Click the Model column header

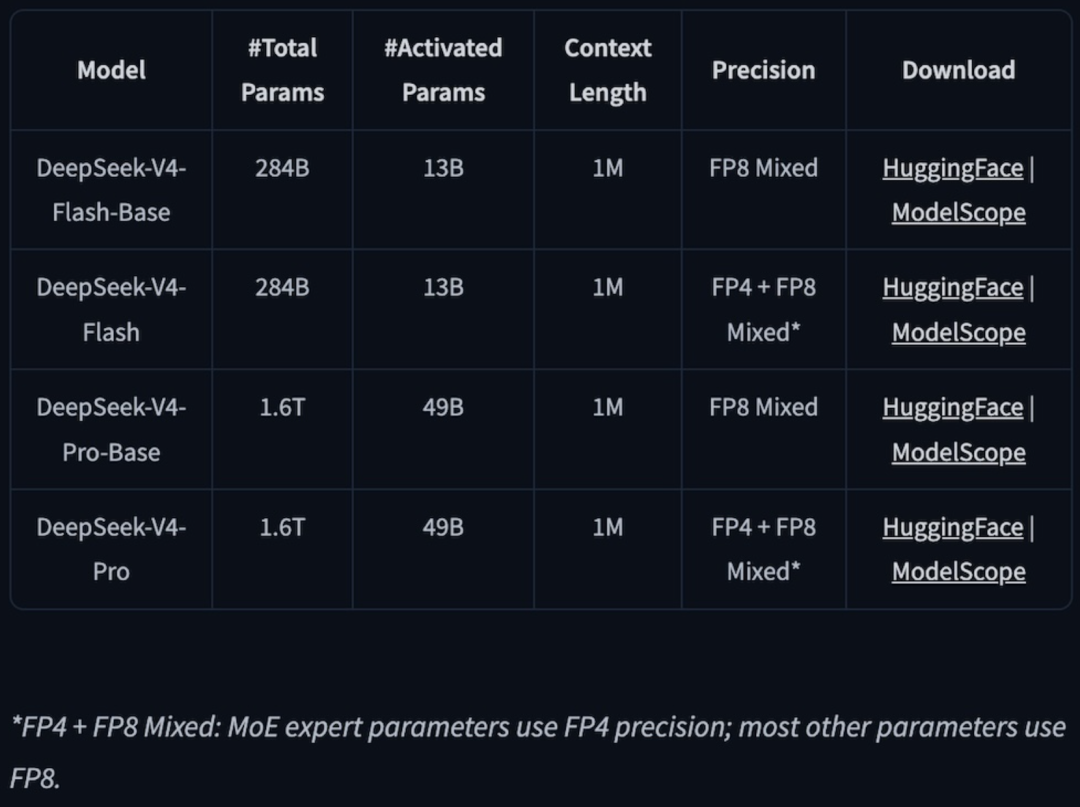111,70
